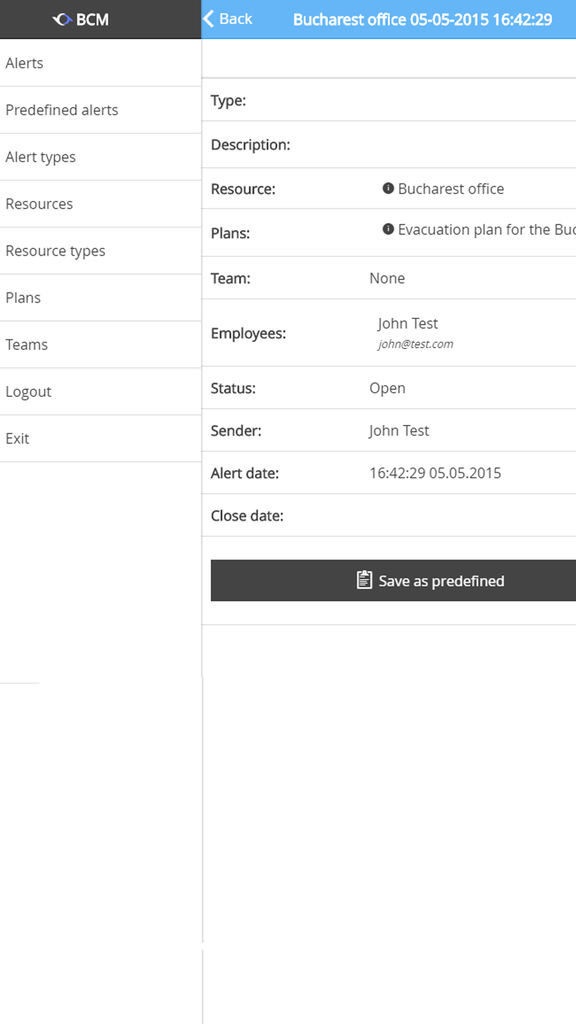Choose Logout from the sidebar
The image size is (576, 1024).
(101, 391)
